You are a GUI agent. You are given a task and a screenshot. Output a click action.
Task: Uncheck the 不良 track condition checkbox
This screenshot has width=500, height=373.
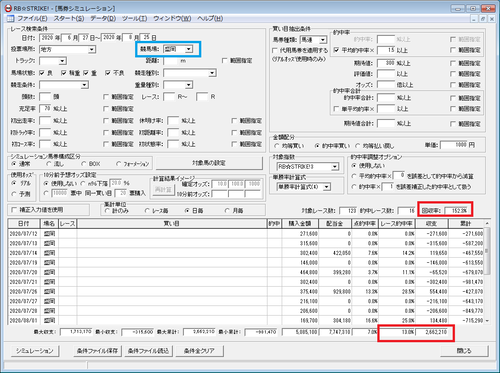point(108,73)
